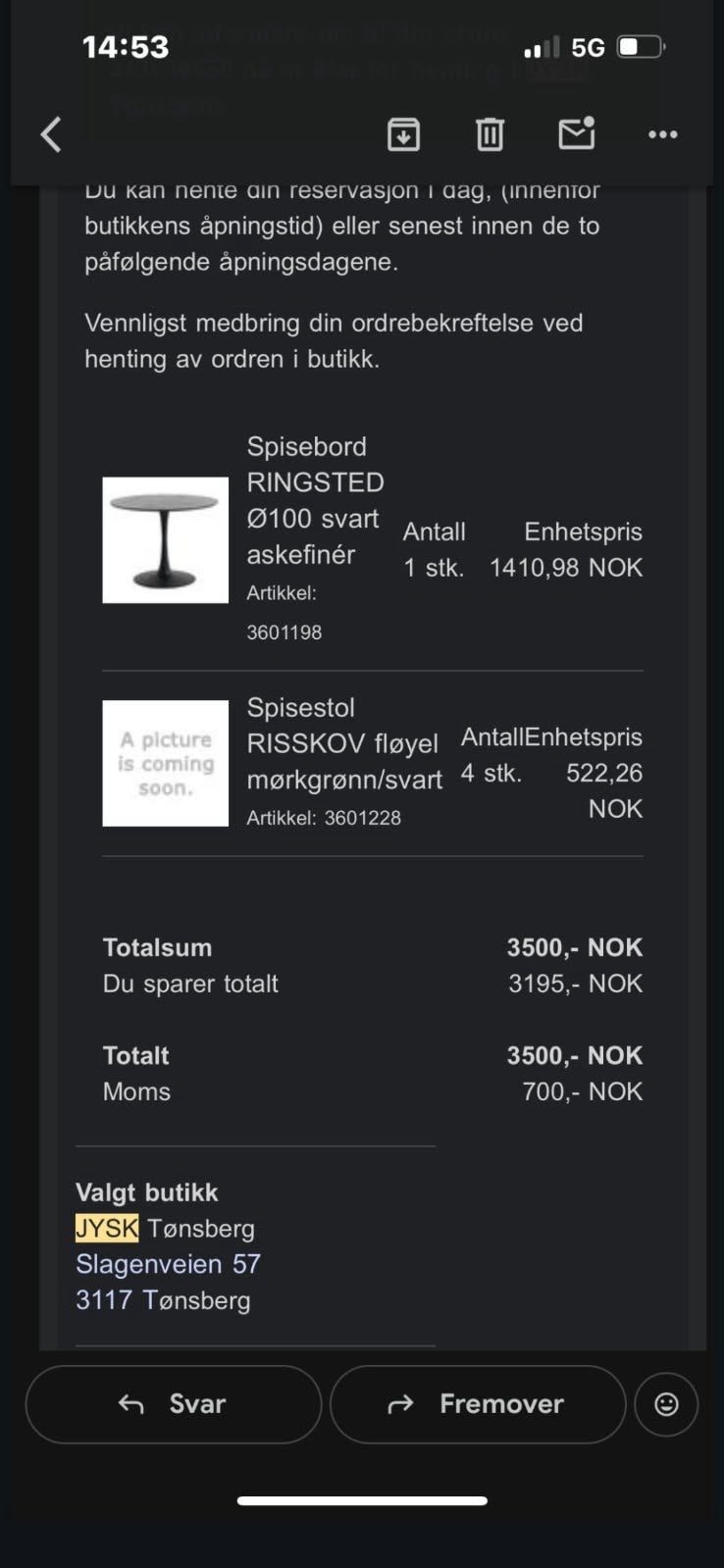Tap the highlighted JYSK store name
The width and height of the screenshot is (724, 1568).
(107, 1228)
